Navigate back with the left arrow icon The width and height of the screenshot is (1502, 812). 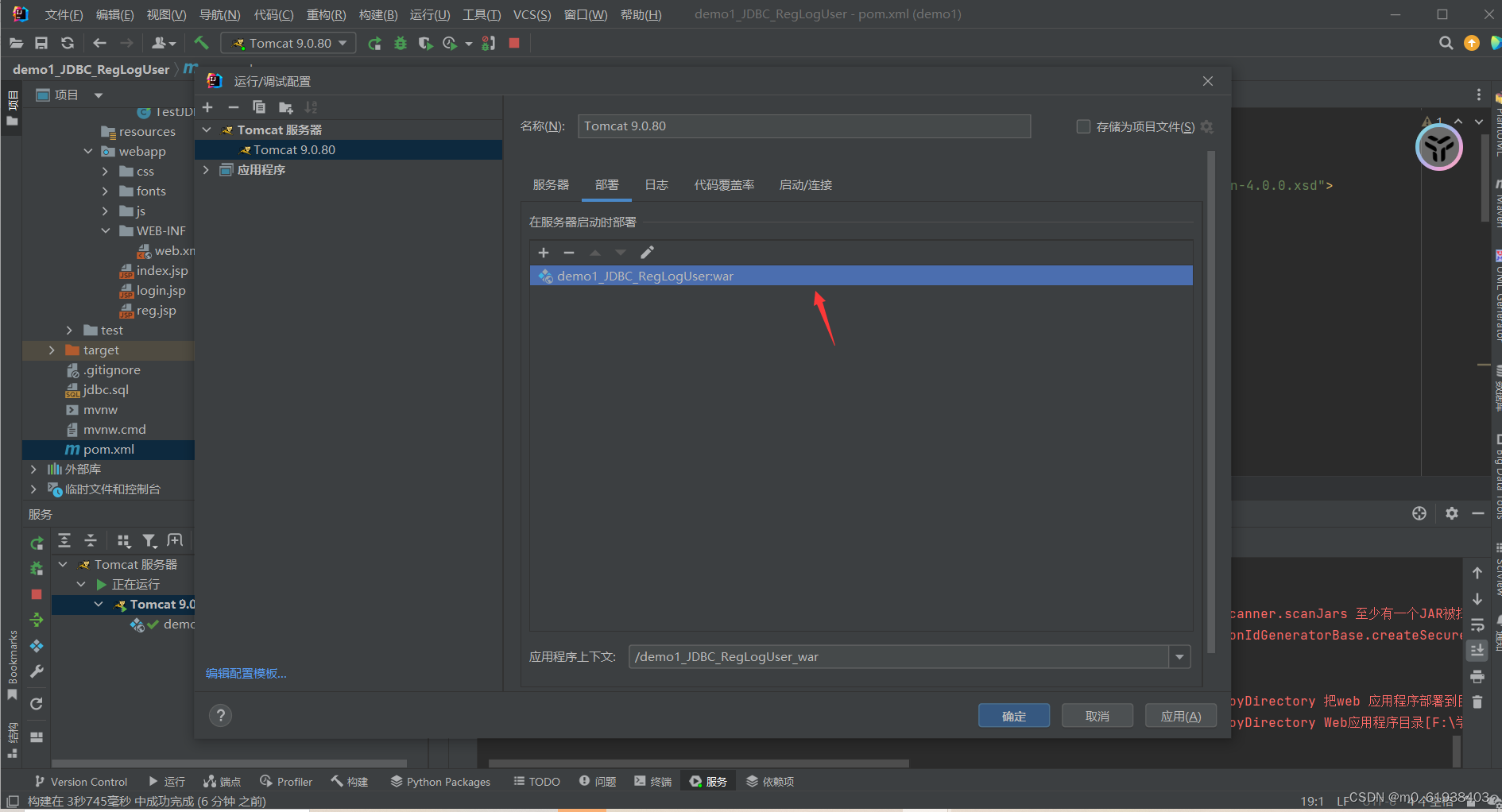coord(99,43)
